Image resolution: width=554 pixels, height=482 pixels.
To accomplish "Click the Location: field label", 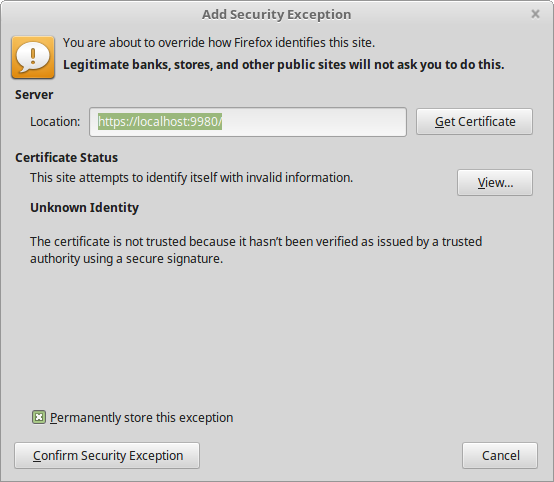I will 55,122.
